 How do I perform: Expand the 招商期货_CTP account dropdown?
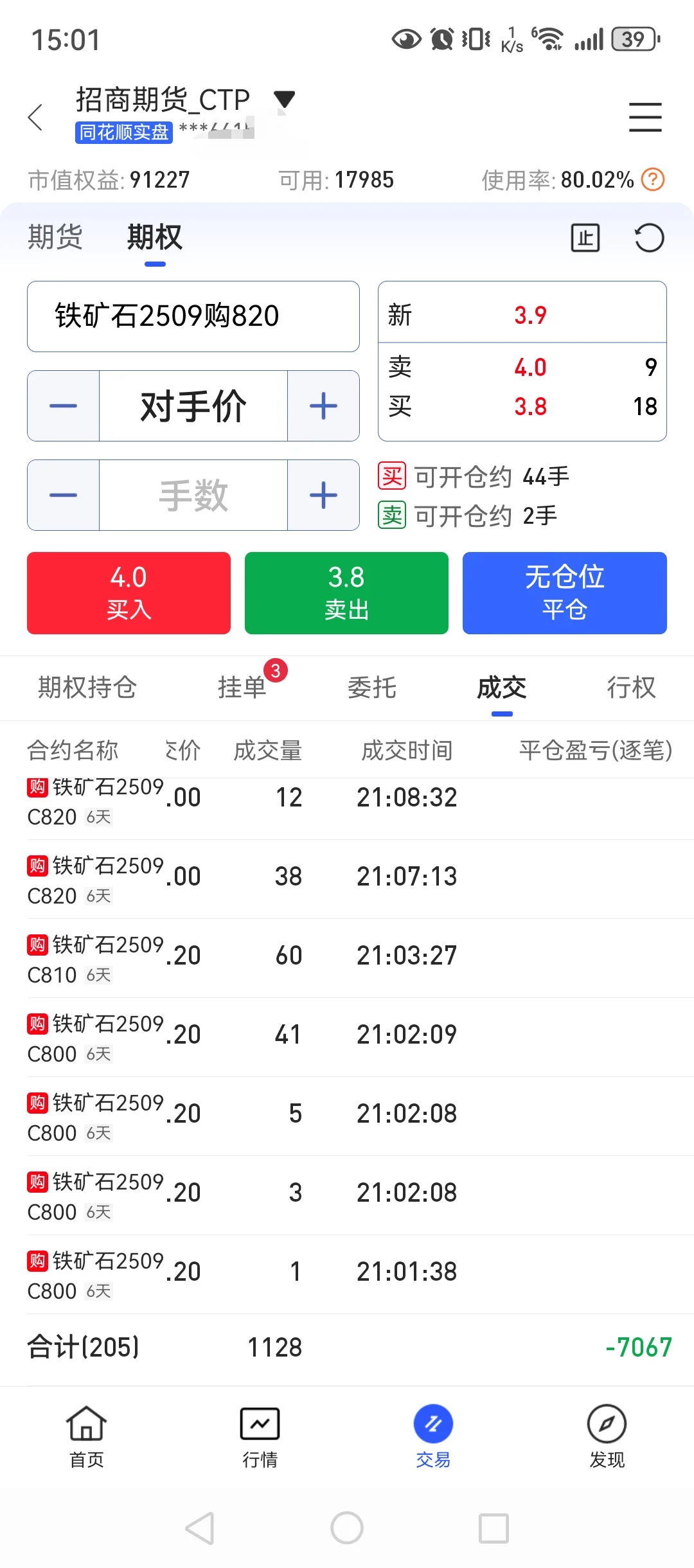point(284,100)
